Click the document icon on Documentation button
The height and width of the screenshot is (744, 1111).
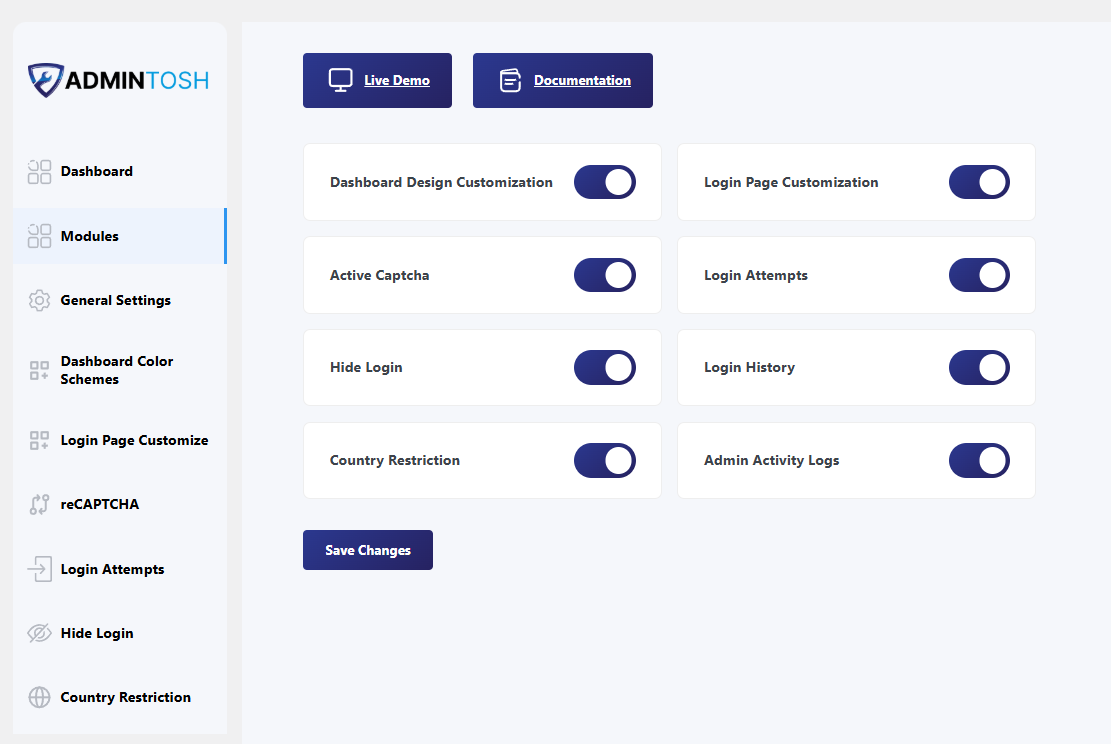[510, 80]
